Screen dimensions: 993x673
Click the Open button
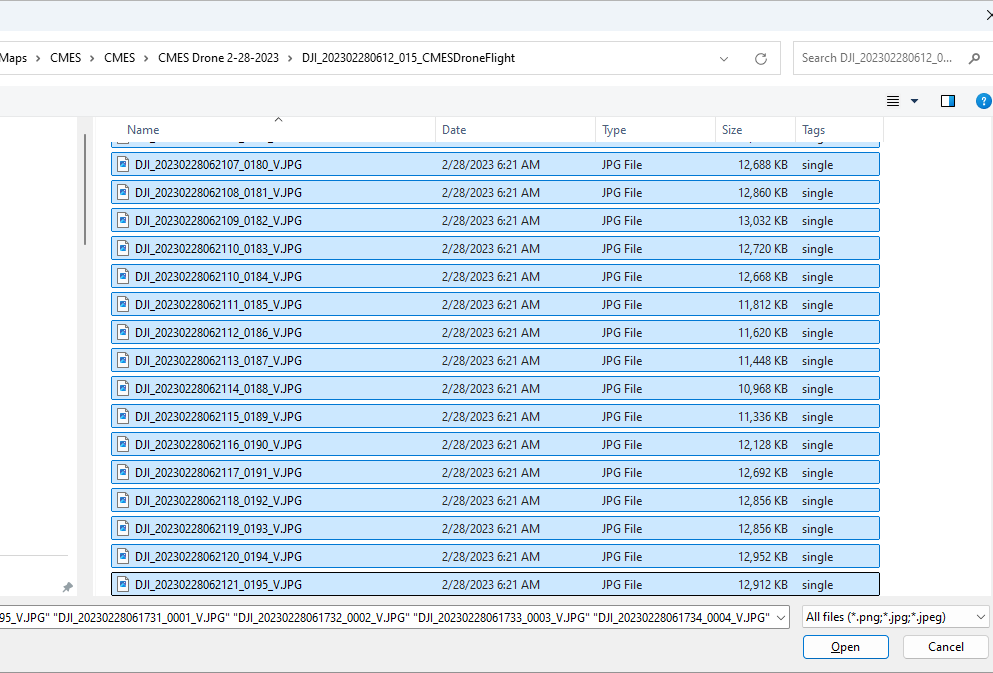point(845,647)
